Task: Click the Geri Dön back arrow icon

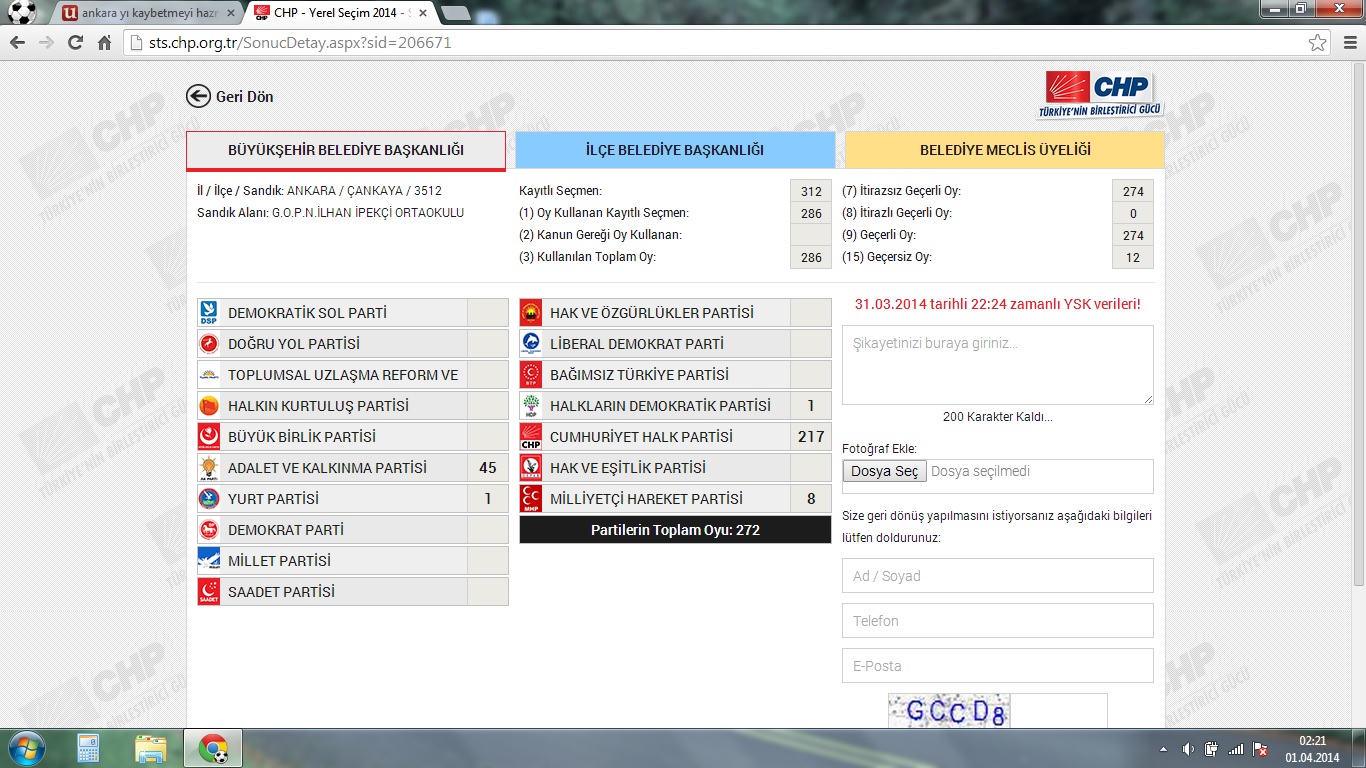Action: [198, 96]
